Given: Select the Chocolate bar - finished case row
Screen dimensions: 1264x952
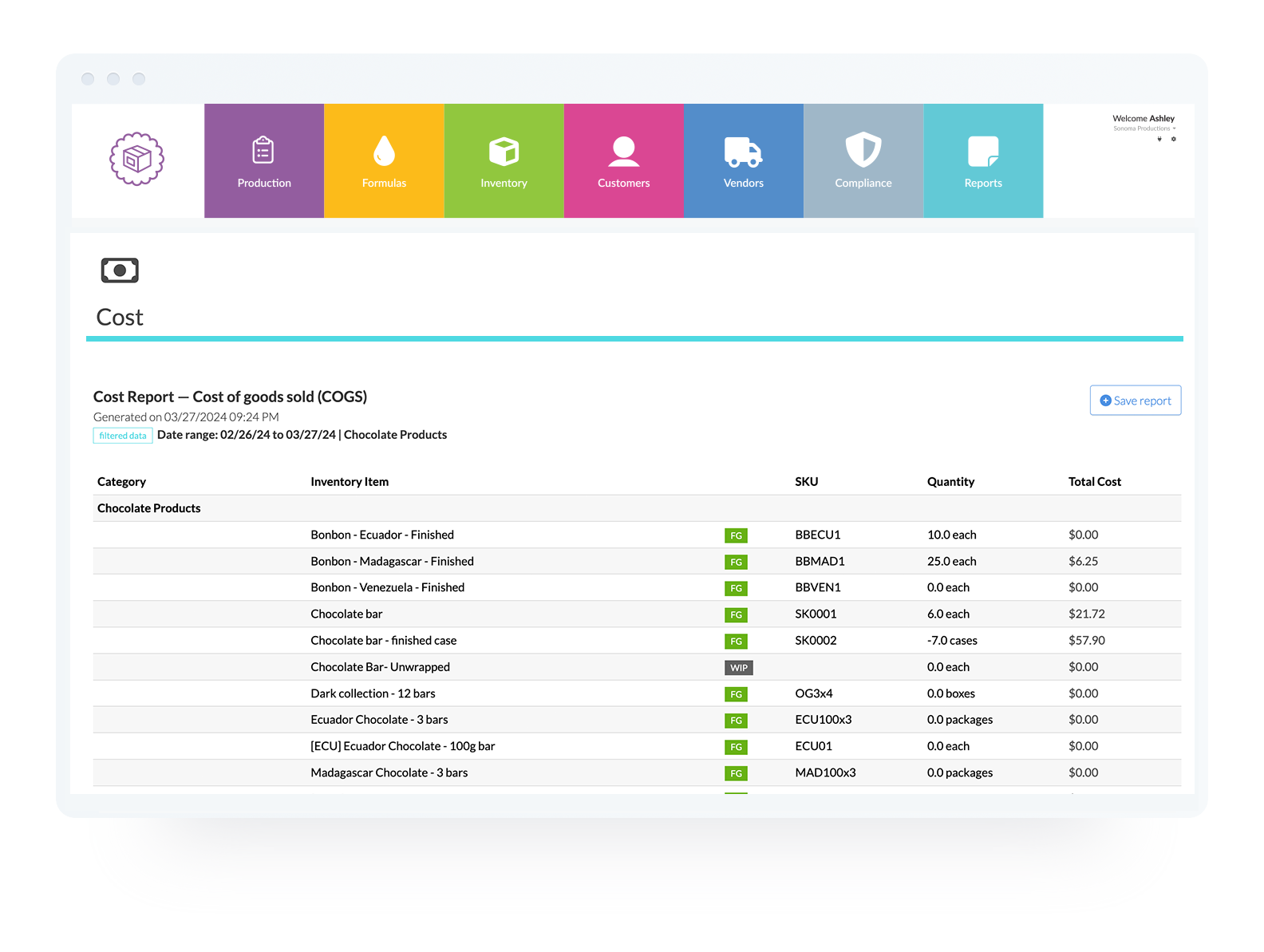Looking at the screenshot, I should 384,641.
